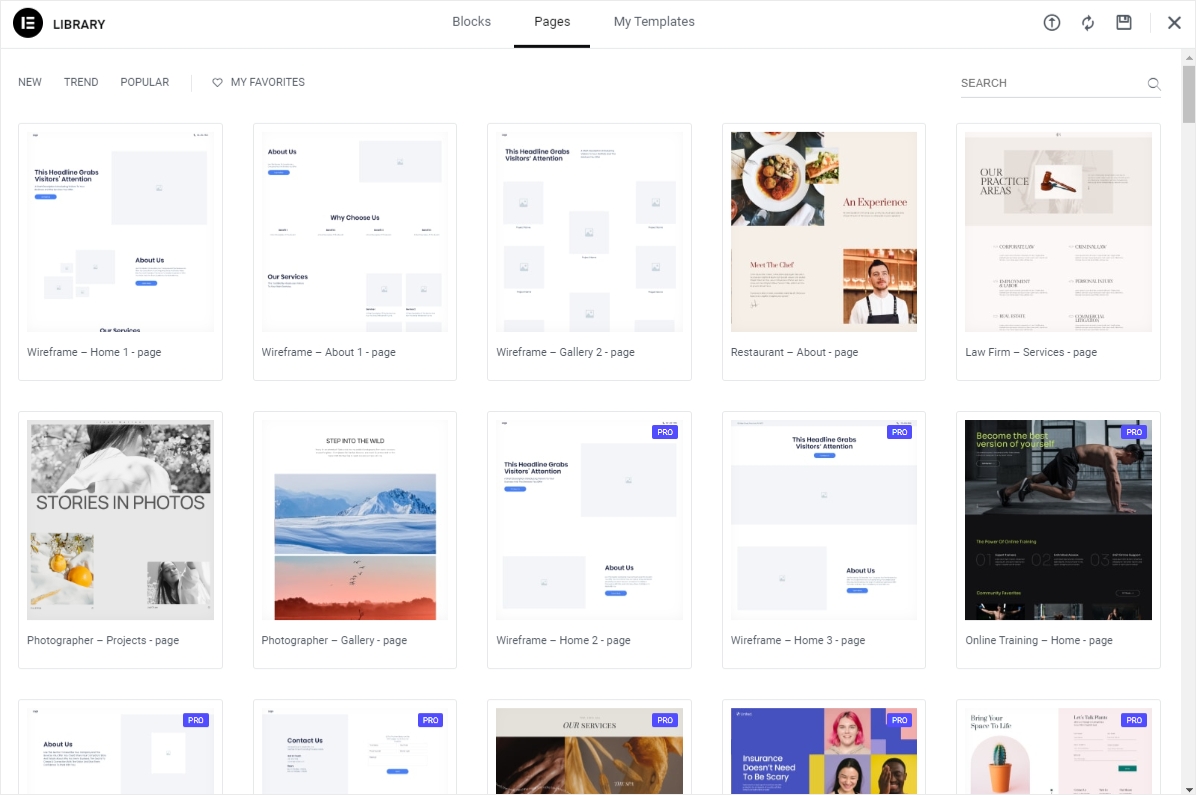Click 'Law Firm – Services - page' title

pos(1030,352)
